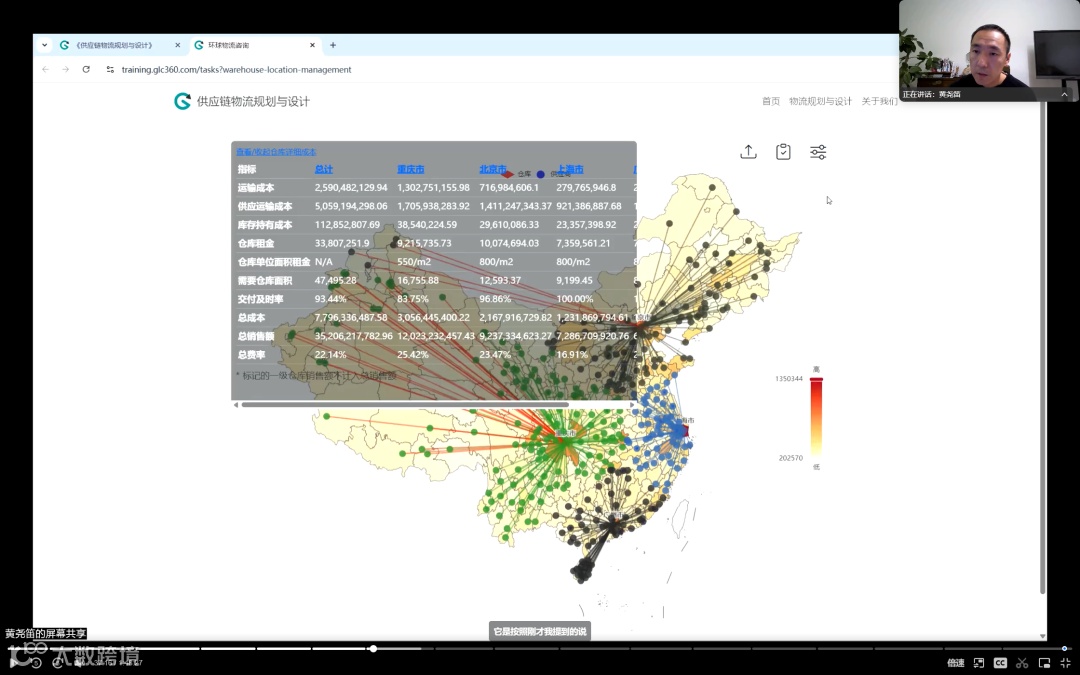Click the 100.00% delivery rate for 上海市

pos(574,300)
